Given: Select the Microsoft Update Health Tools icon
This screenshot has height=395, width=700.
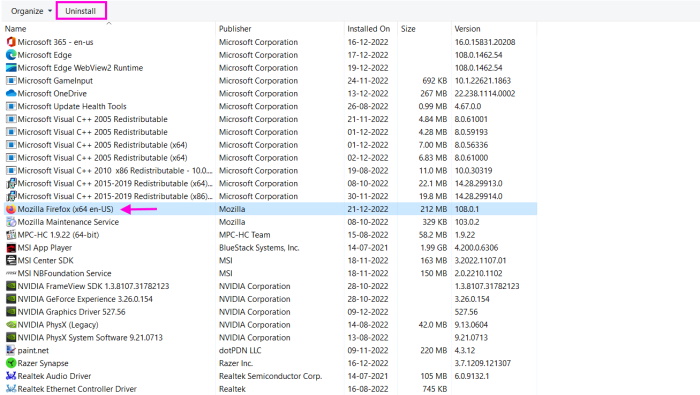Looking at the screenshot, I should click(11, 106).
